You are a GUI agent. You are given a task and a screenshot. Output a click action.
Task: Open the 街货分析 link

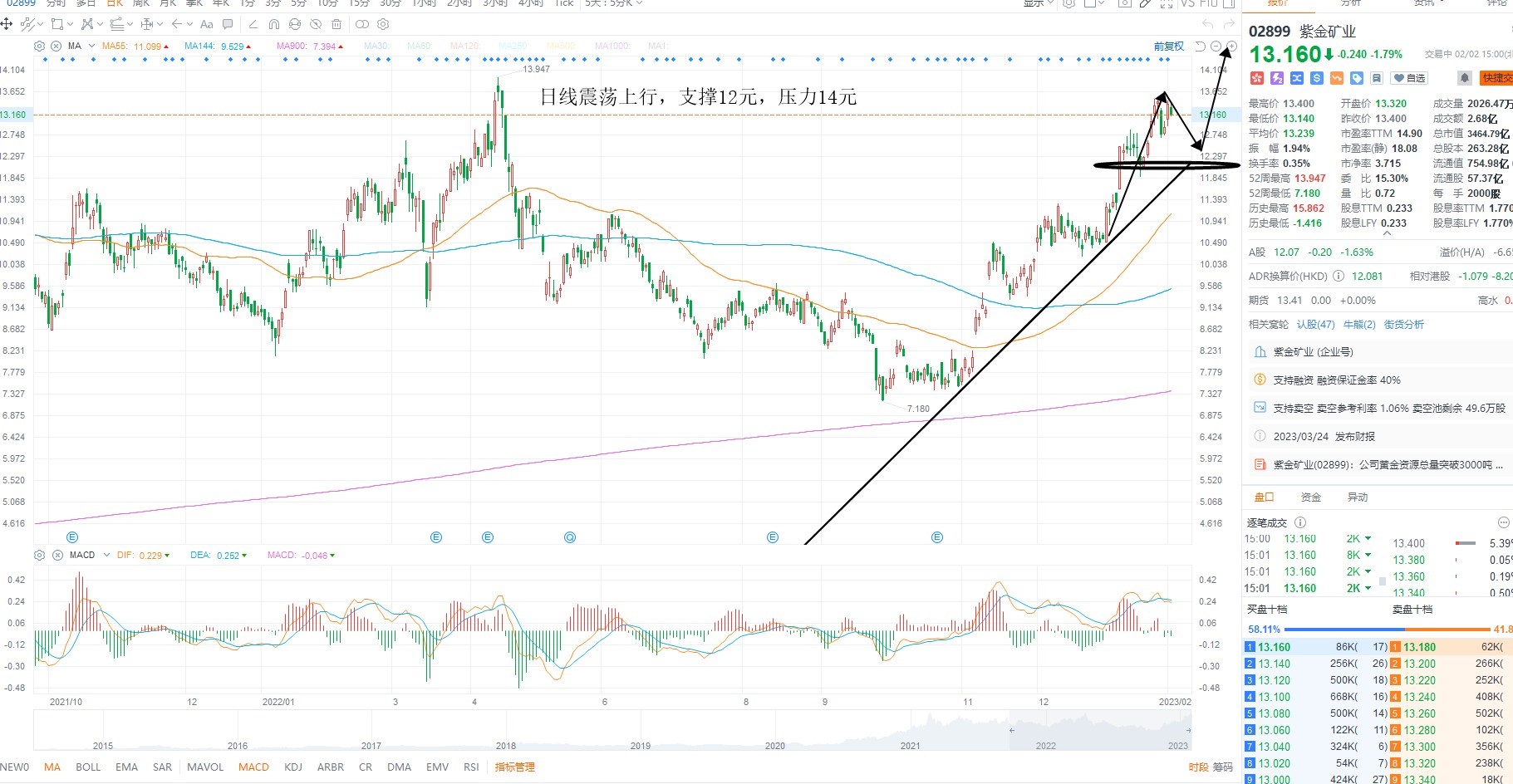point(1404,325)
